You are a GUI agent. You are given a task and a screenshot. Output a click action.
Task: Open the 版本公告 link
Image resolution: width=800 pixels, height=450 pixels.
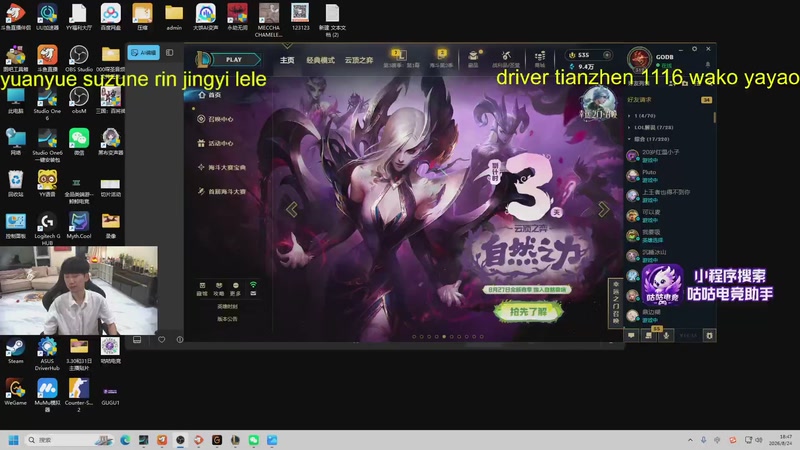point(227,319)
